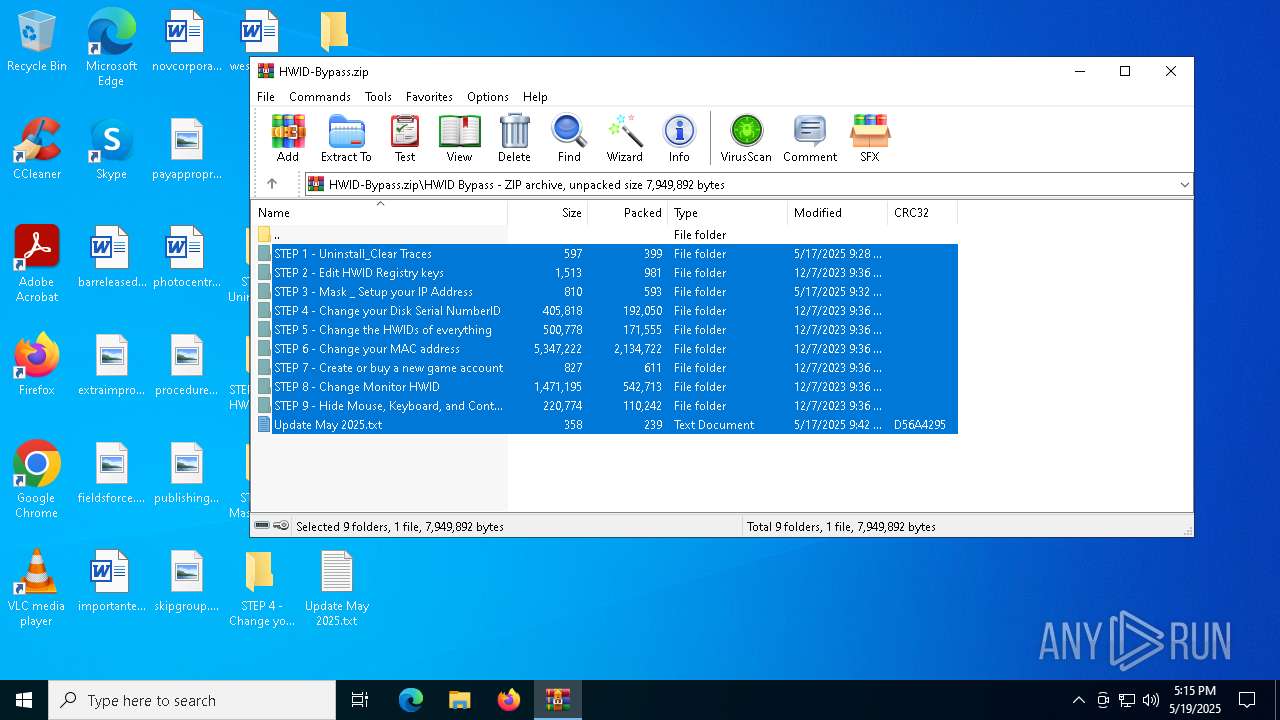This screenshot has height=720, width=1280.
Task: Sort by the Type column header
Action: (x=728, y=213)
